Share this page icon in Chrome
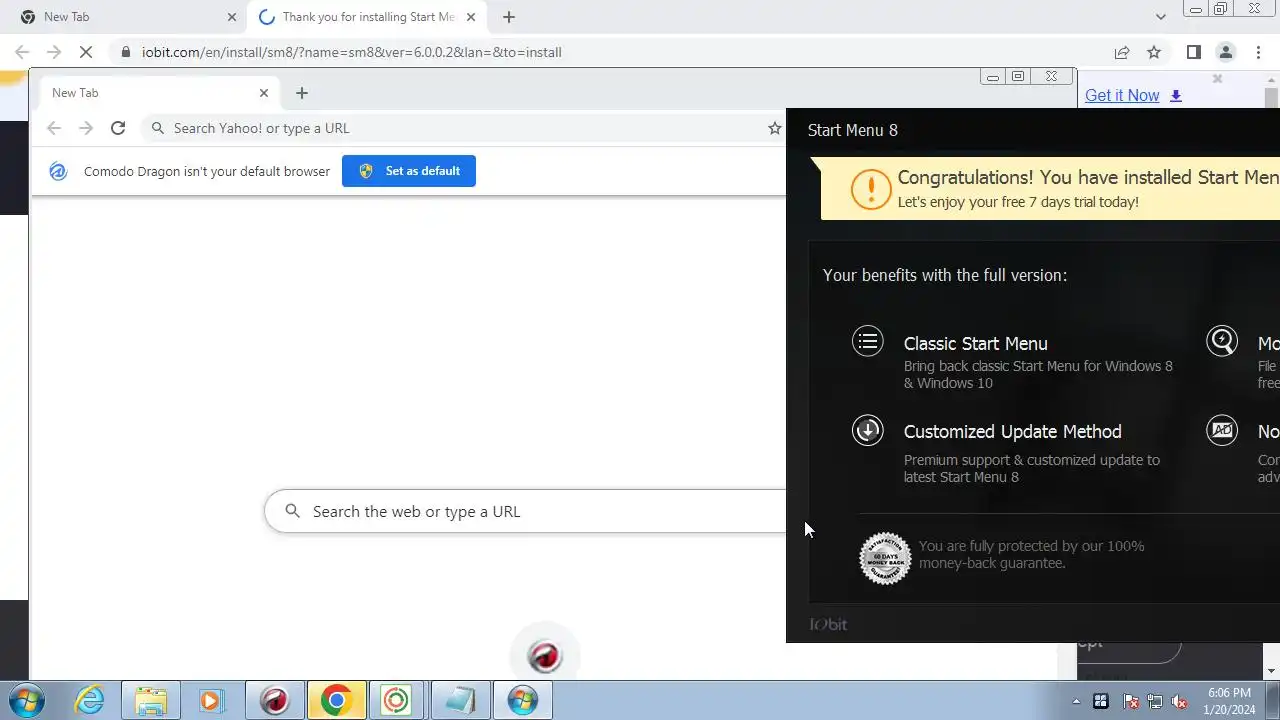The height and width of the screenshot is (720, 1280). point(1122,52)
